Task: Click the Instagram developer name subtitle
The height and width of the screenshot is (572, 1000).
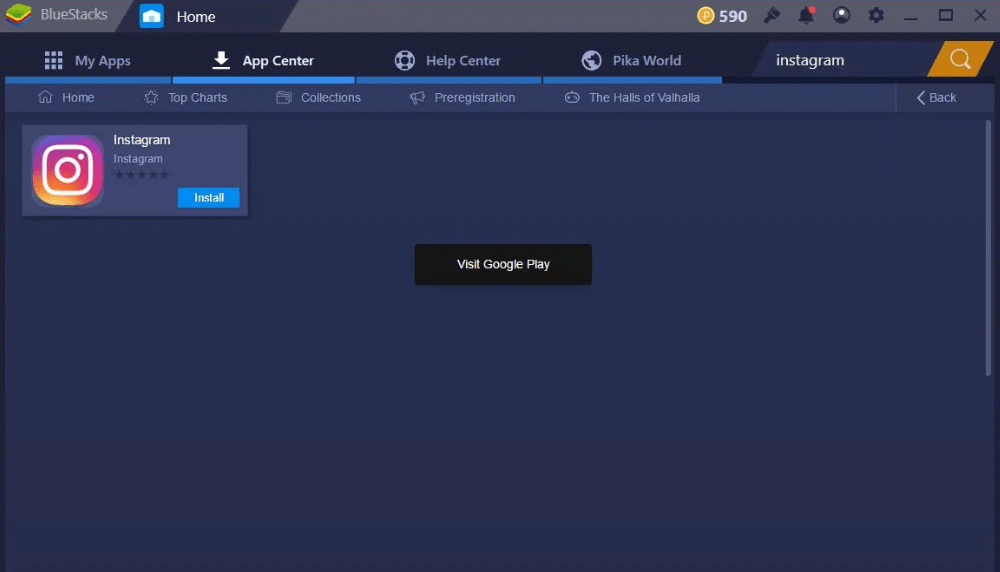Action: 138,159
